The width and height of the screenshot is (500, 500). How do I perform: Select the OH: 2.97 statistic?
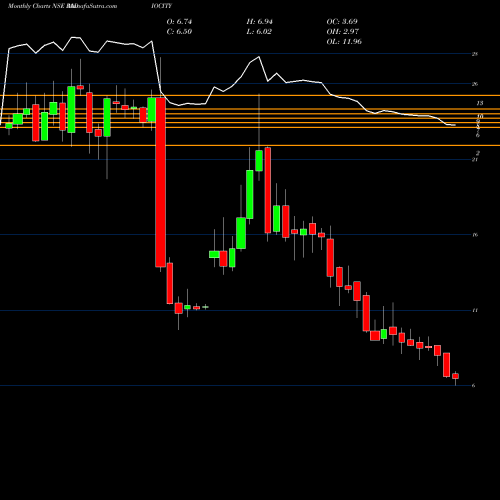tap(342, 32)
